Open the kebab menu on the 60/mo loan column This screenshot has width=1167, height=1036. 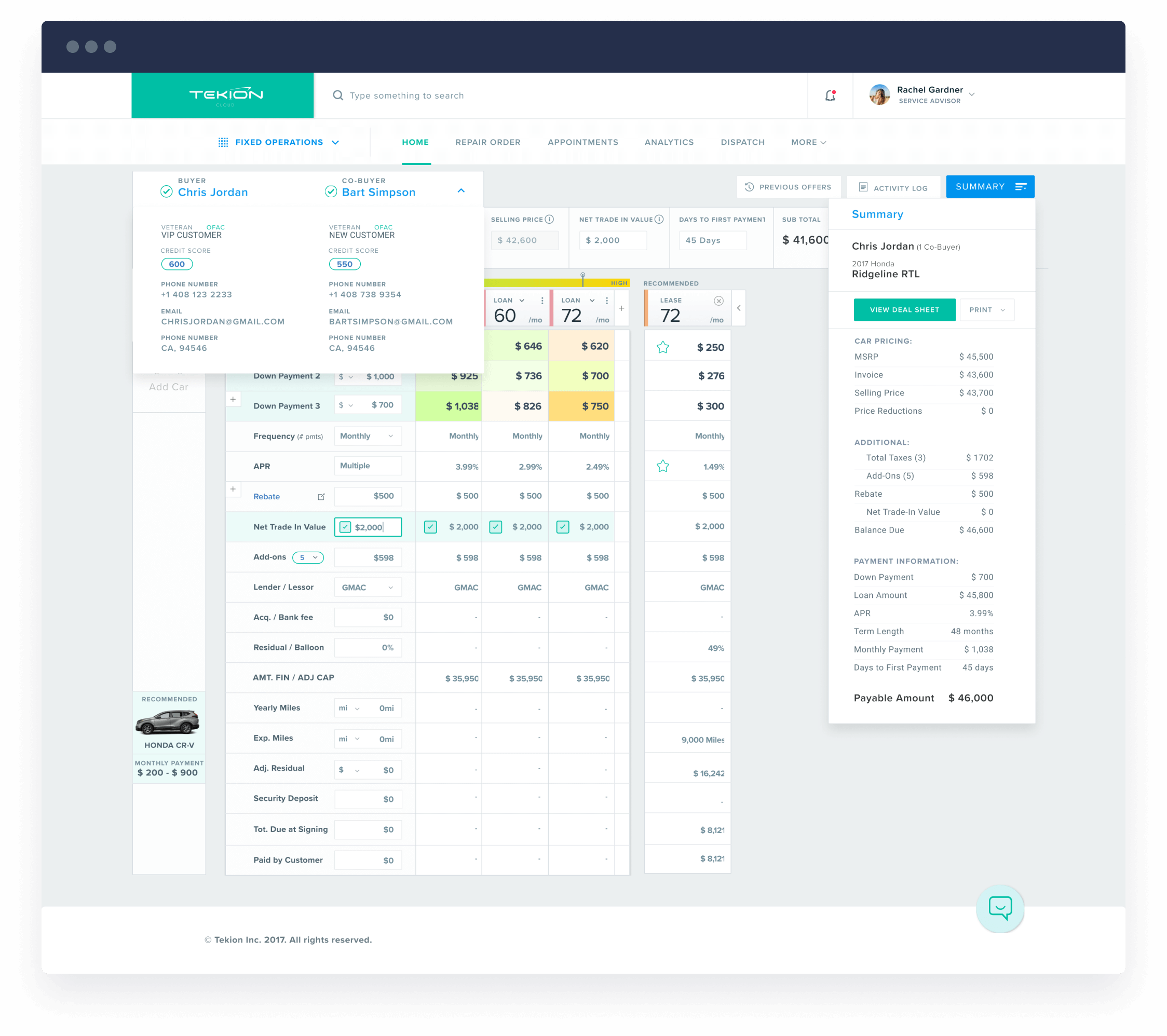[x=542, y=300]
